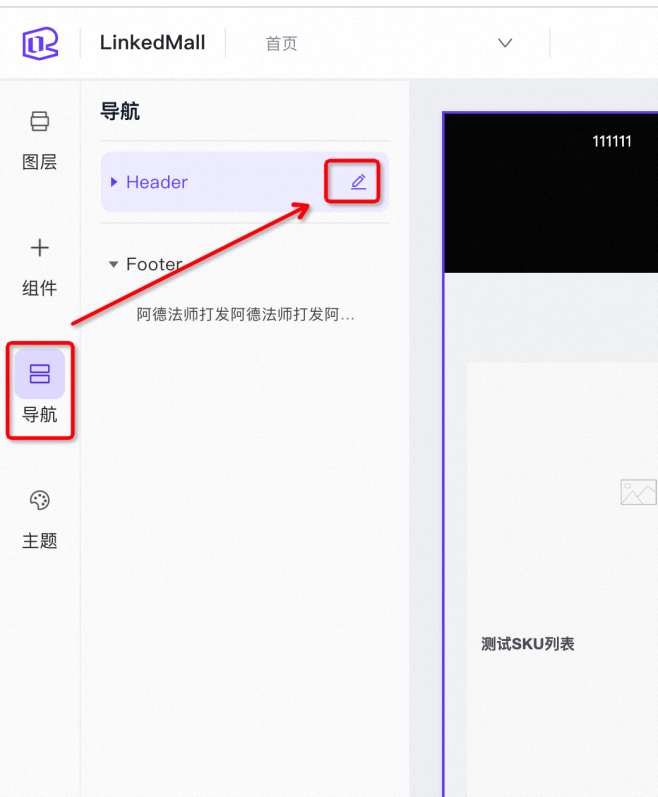
Task: Click the LinkedMall logo icon
Action: pyautogui.click(x=40, y=44)
